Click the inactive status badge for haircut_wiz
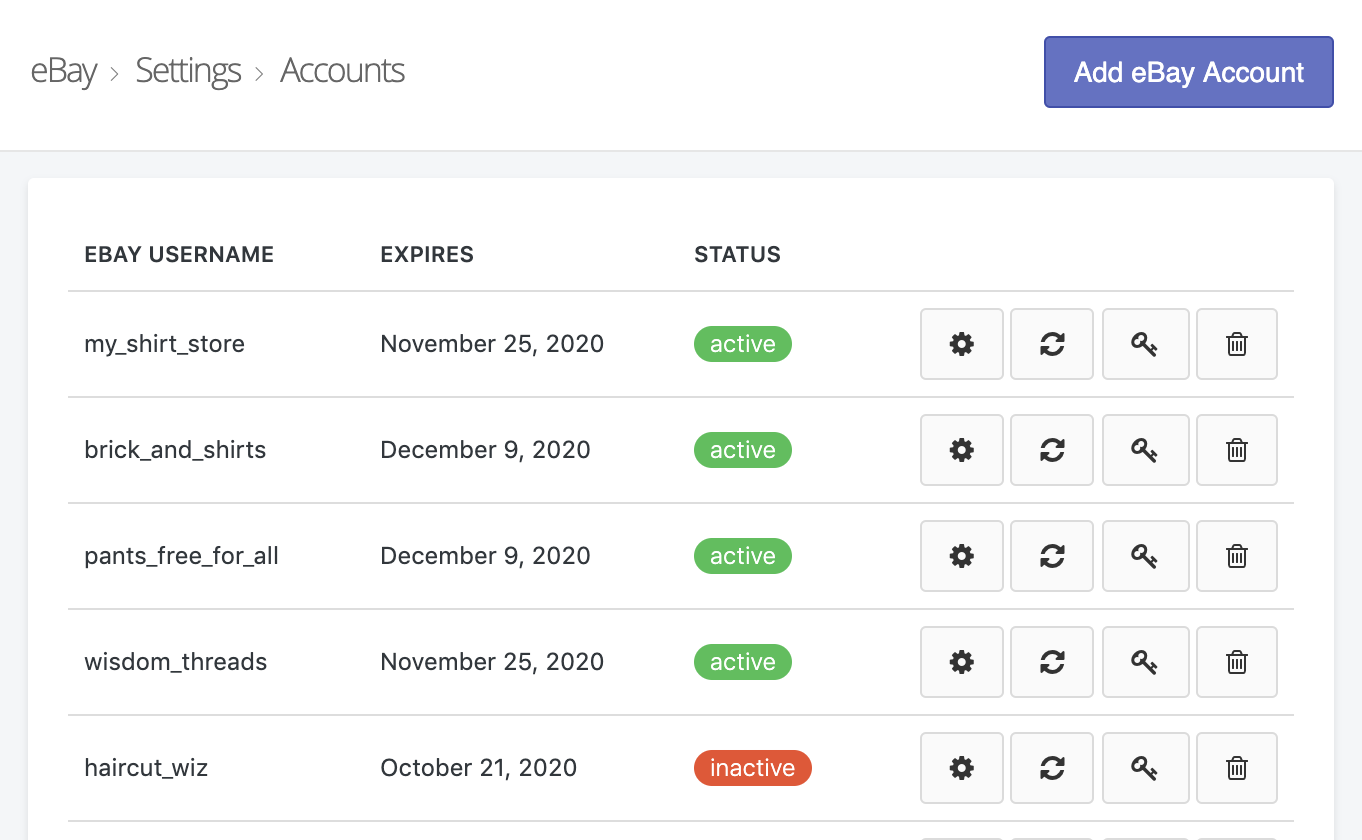Screen dimensions: 1362x840 pyautogui.click(x=752, y=767)
